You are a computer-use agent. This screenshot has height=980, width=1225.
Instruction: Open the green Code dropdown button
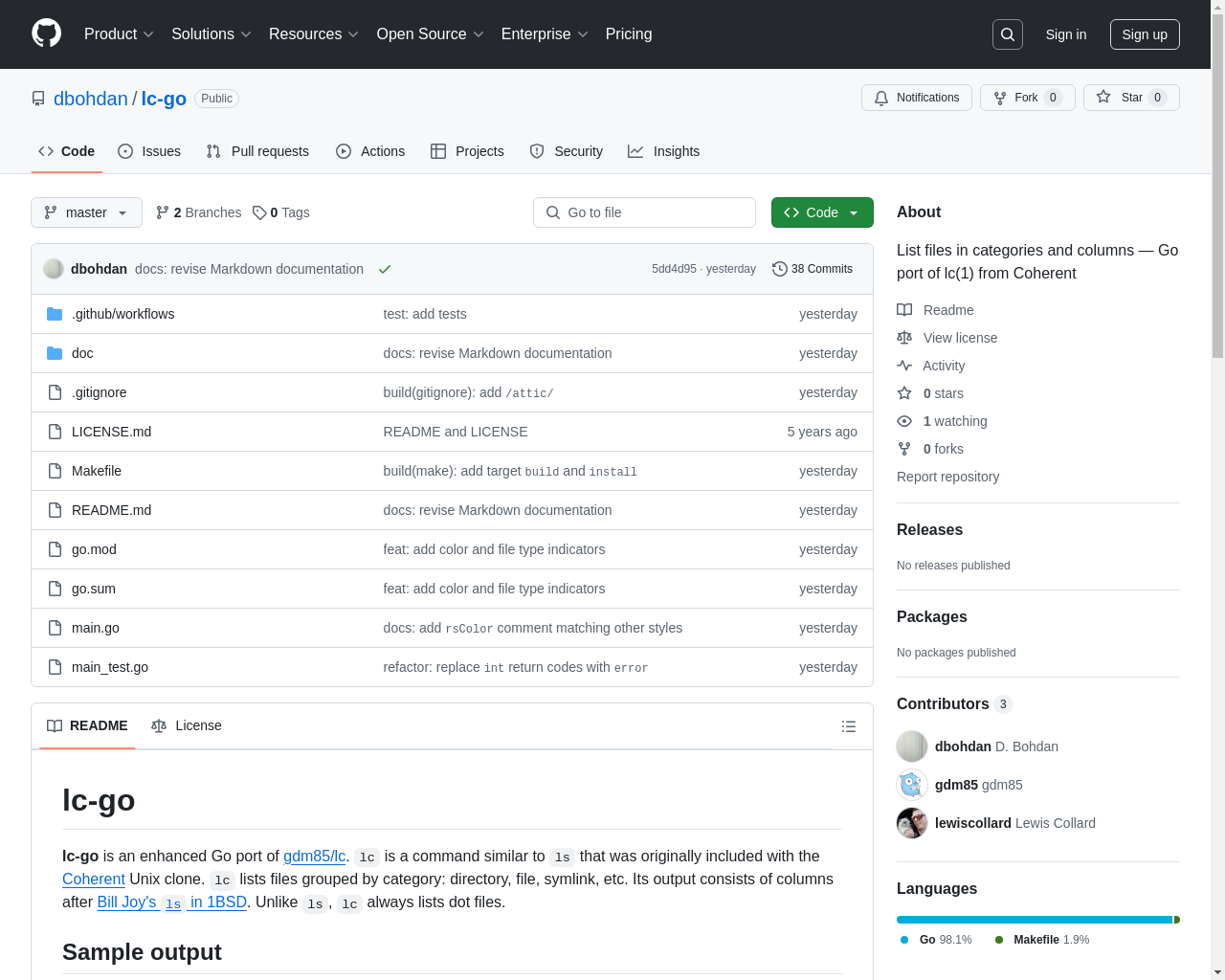(x=822, y=212)
